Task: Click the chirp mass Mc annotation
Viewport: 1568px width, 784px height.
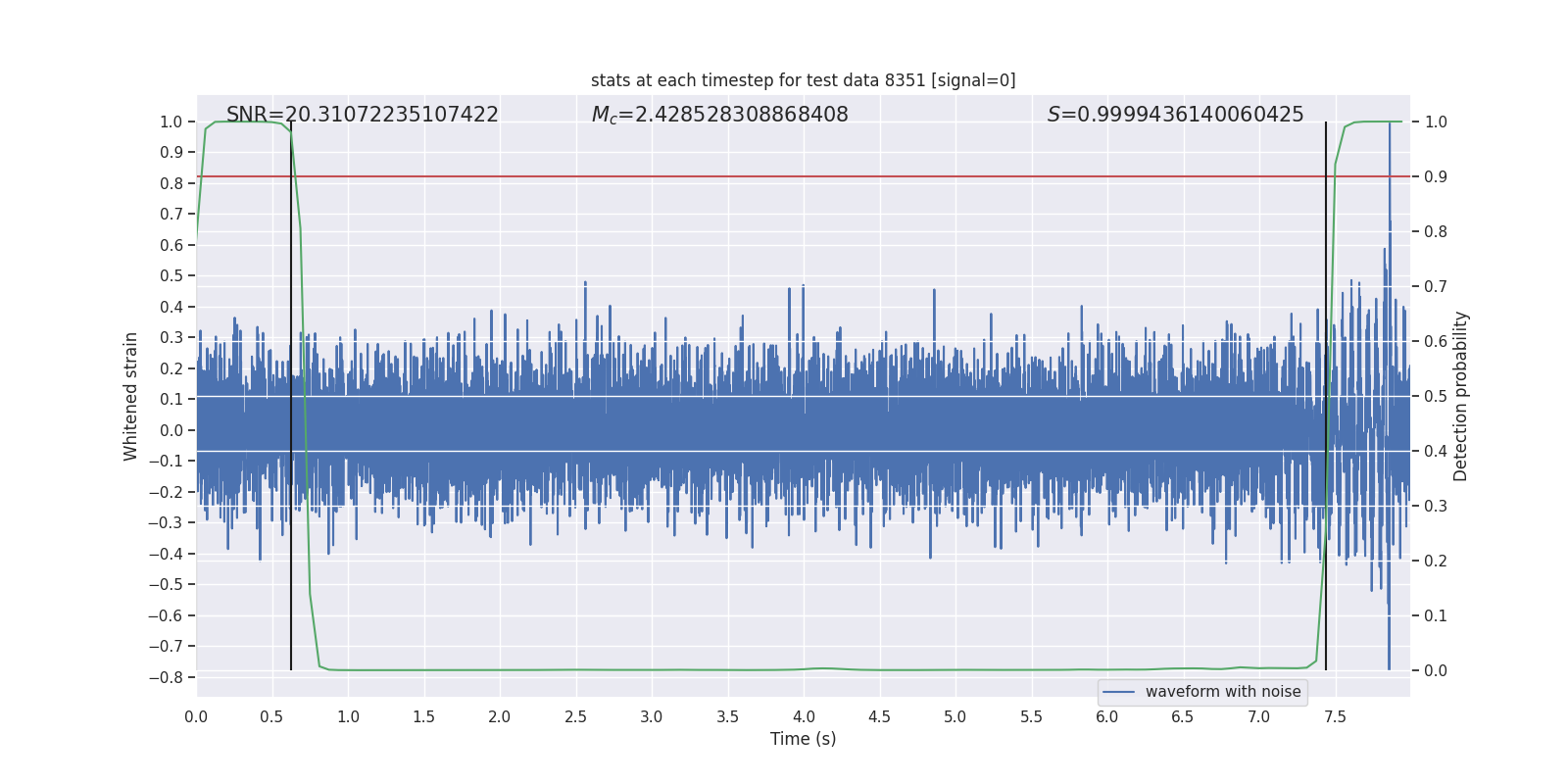Action: 719,115
